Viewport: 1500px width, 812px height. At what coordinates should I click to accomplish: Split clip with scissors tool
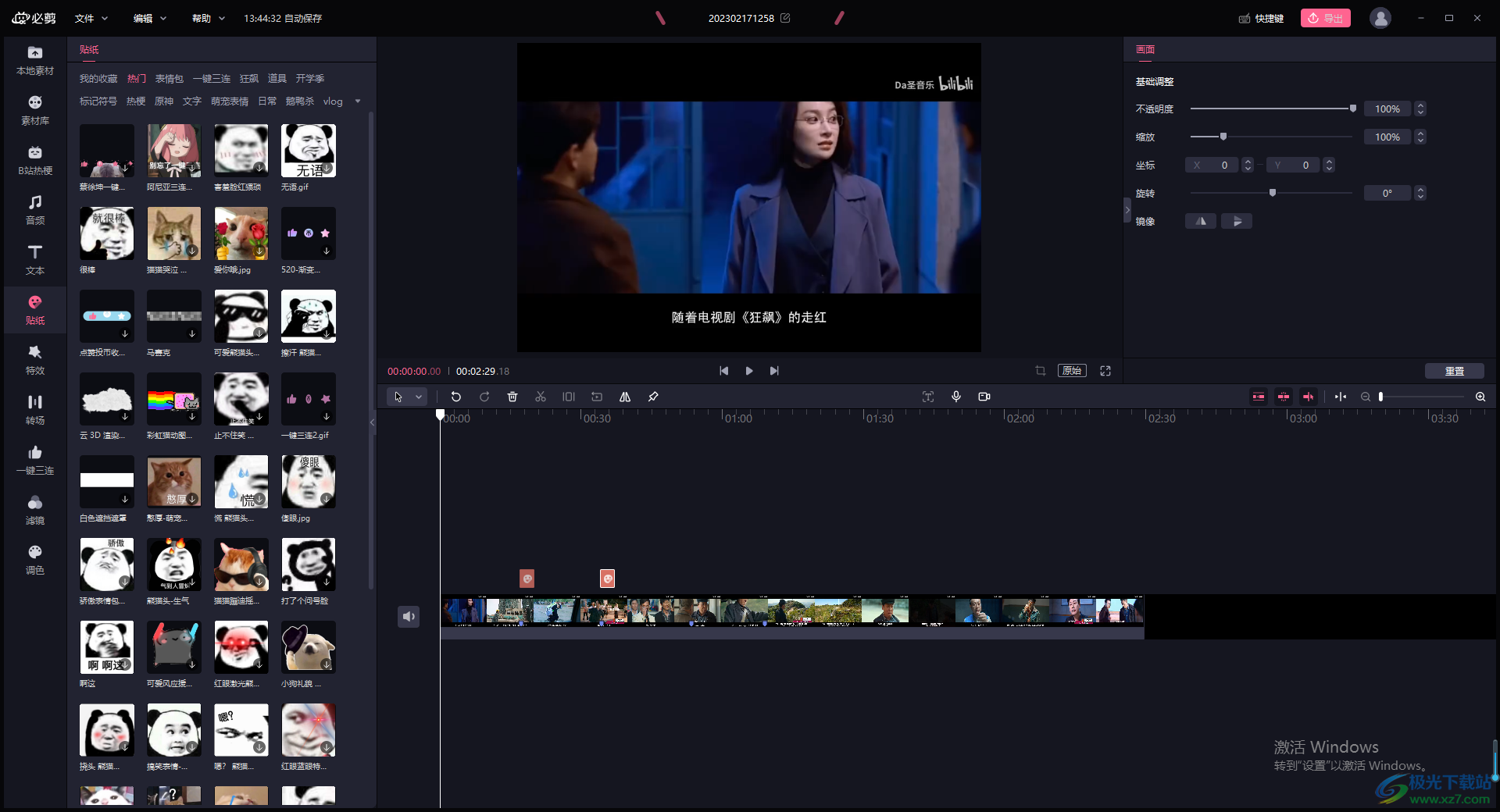coord(541,397)
